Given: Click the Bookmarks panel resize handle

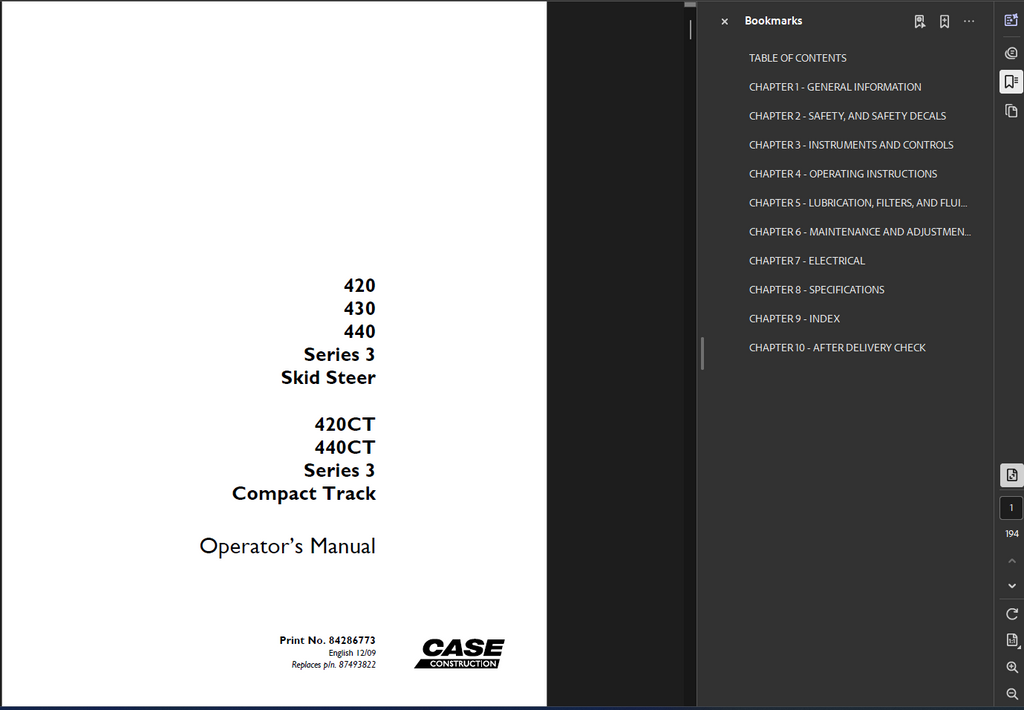Looking at the screenshot, I should point(702,353).
